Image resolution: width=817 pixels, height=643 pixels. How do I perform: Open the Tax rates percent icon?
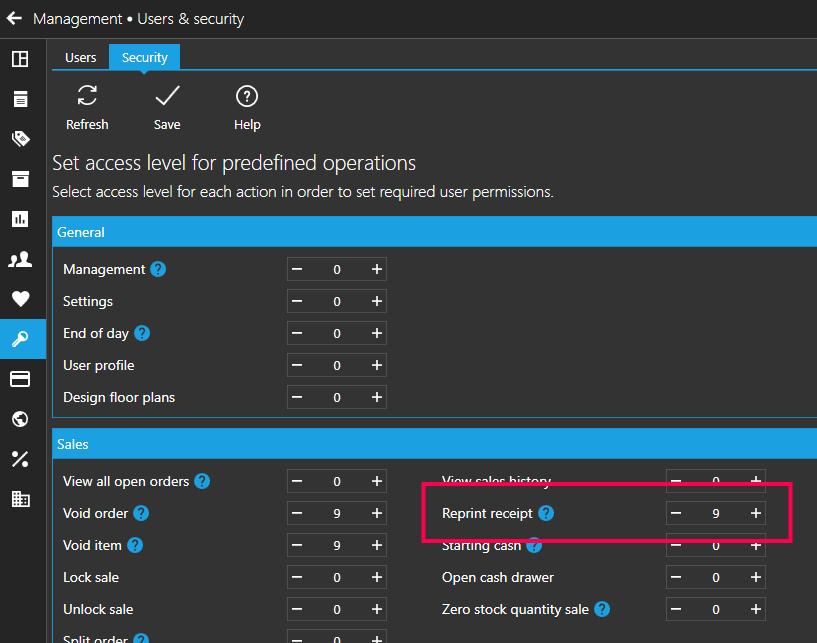click(x=20, y=459)
